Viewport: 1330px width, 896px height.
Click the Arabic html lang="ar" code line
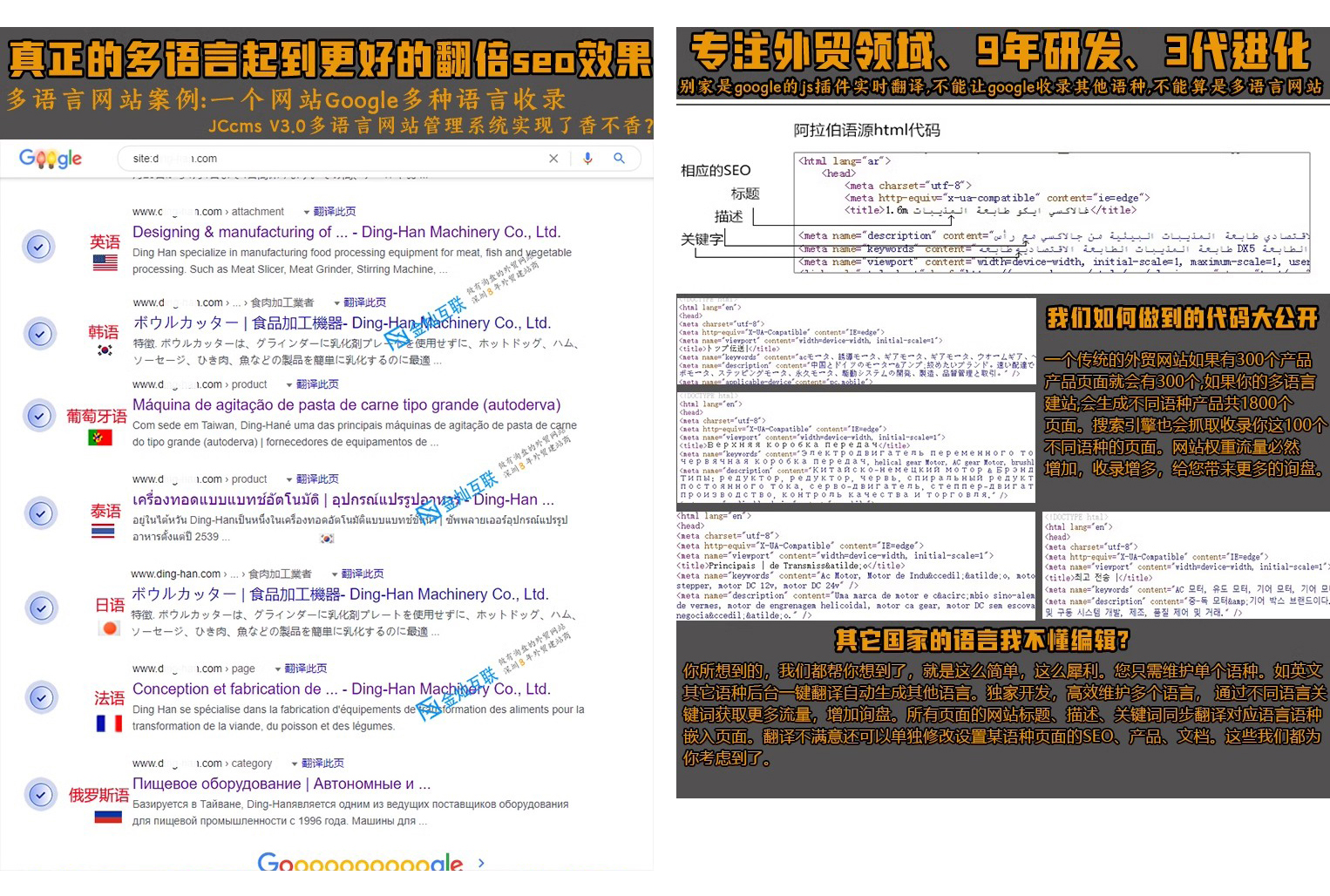click(845, 161)
